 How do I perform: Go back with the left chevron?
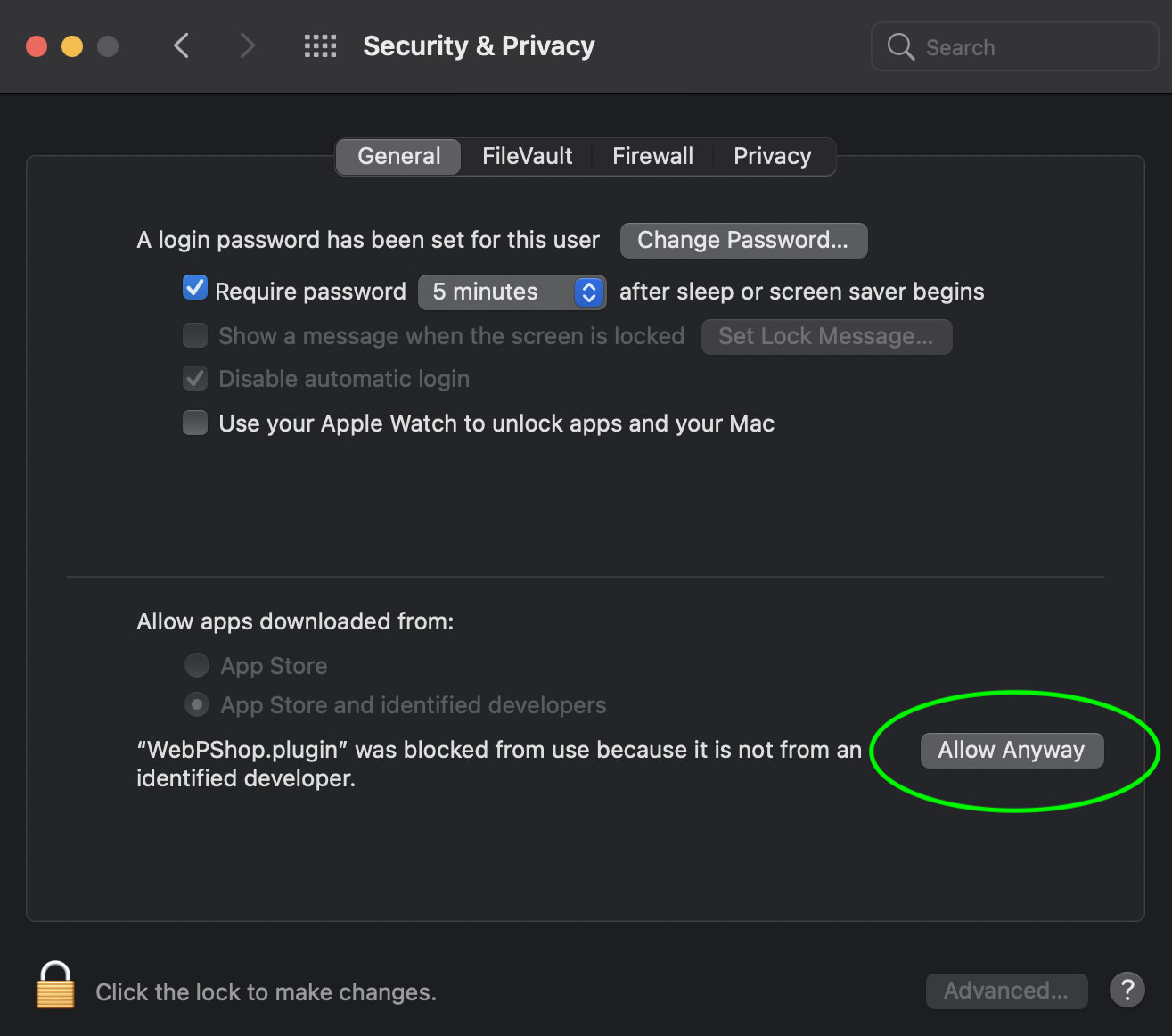(x=182, y=45)
